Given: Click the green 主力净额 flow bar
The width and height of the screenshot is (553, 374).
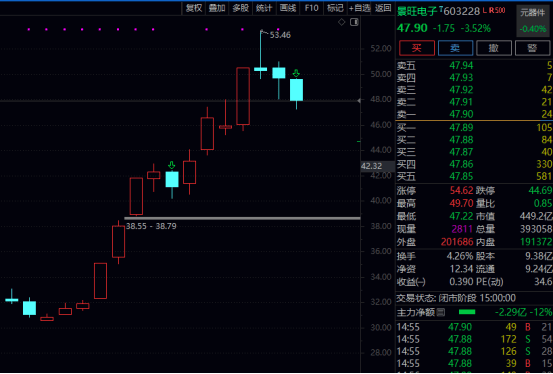Looking at the screenshot, I should (467, 312).
